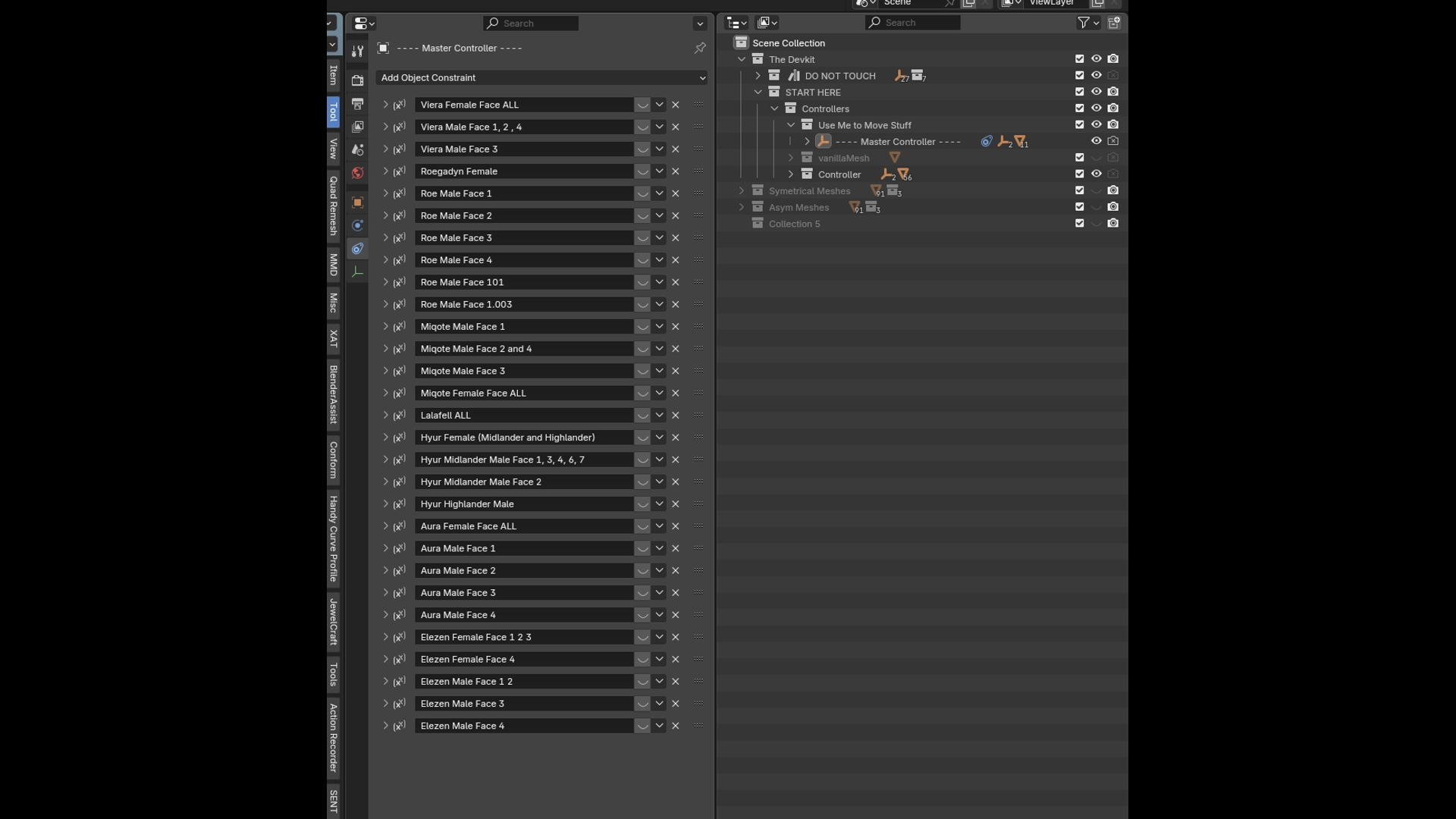Pin the Master Controller properties context
This screenshot has width=1456, height=819.
pos(700,48)
